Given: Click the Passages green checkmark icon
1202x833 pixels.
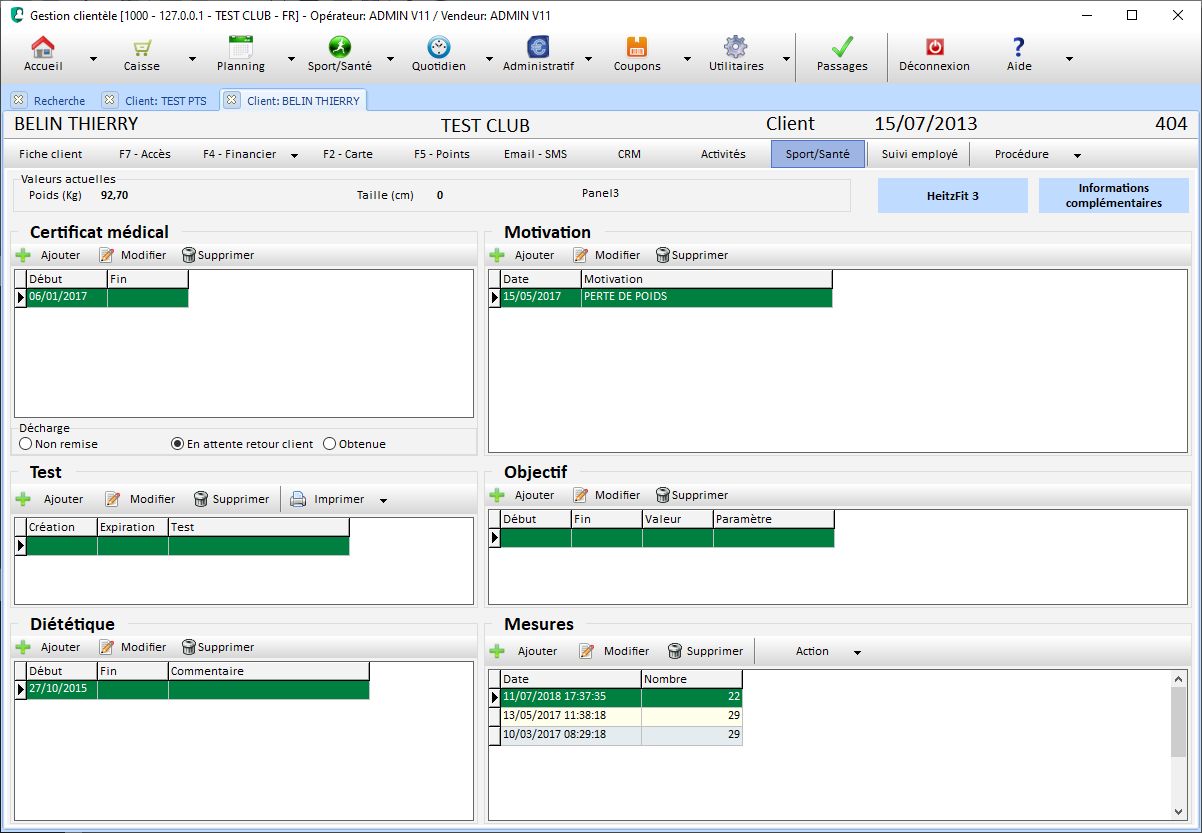Looking at the screenshot, I should (842, 47).
